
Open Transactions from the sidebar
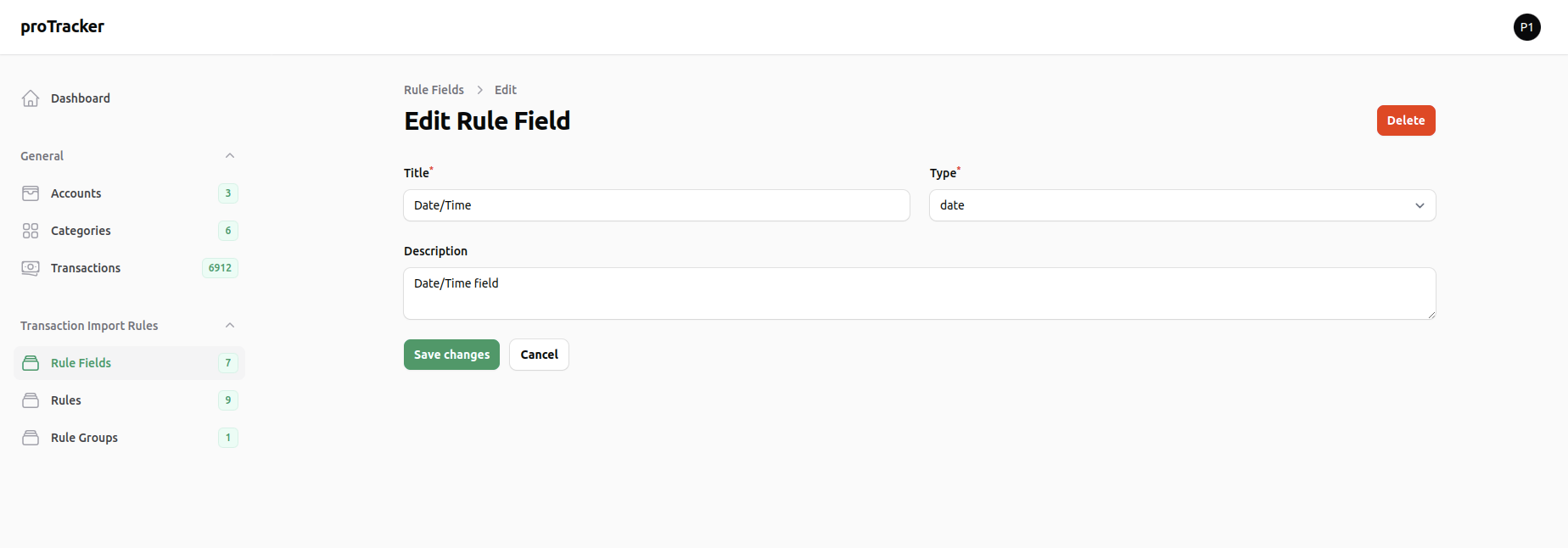click(86, 268)
